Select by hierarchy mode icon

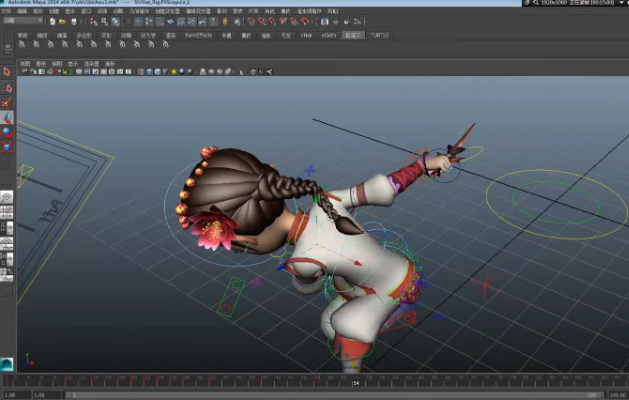(93, 22)
